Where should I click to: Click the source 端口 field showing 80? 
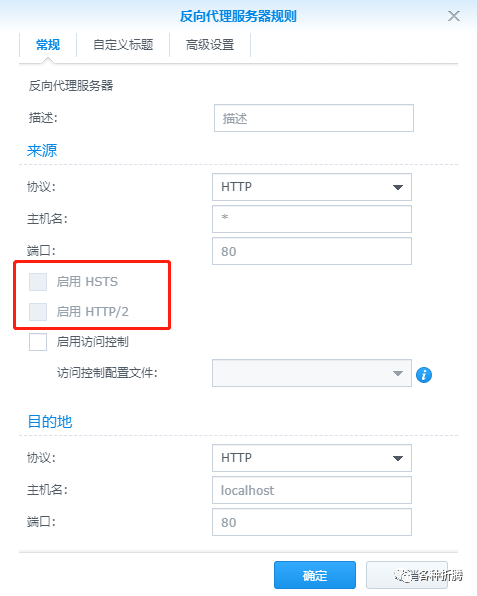click(x=312, y=251)
